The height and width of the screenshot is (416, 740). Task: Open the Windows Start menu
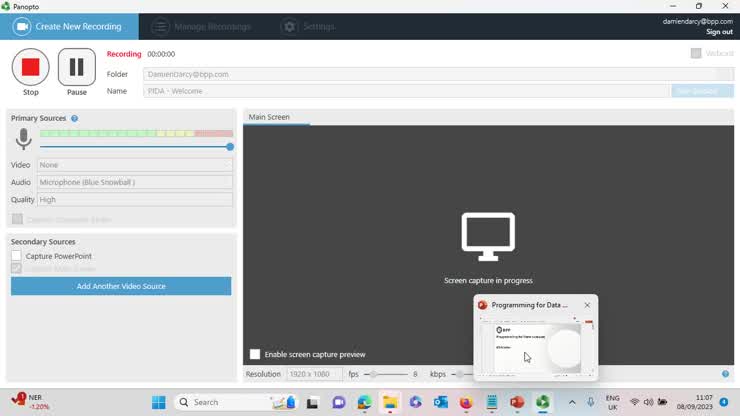point(159,402)
